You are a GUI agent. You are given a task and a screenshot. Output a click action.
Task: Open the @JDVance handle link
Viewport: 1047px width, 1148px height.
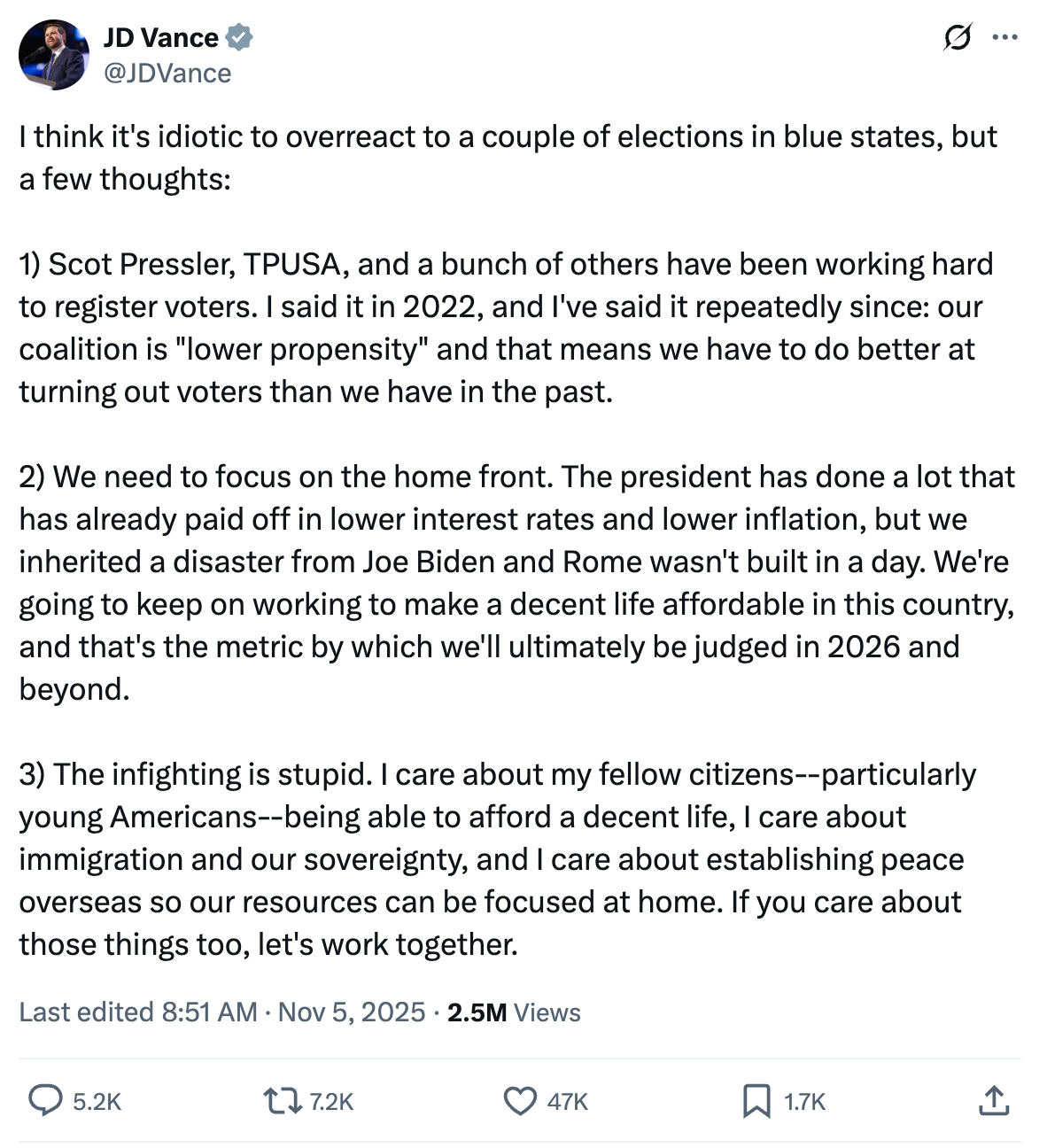tap(167, 74)
